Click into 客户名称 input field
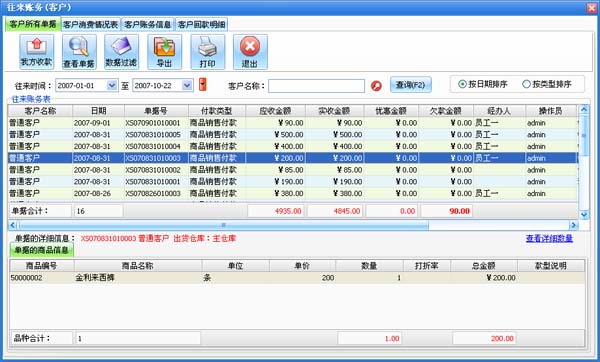Screen dimensions: 600x362 (x=316, y=86)
